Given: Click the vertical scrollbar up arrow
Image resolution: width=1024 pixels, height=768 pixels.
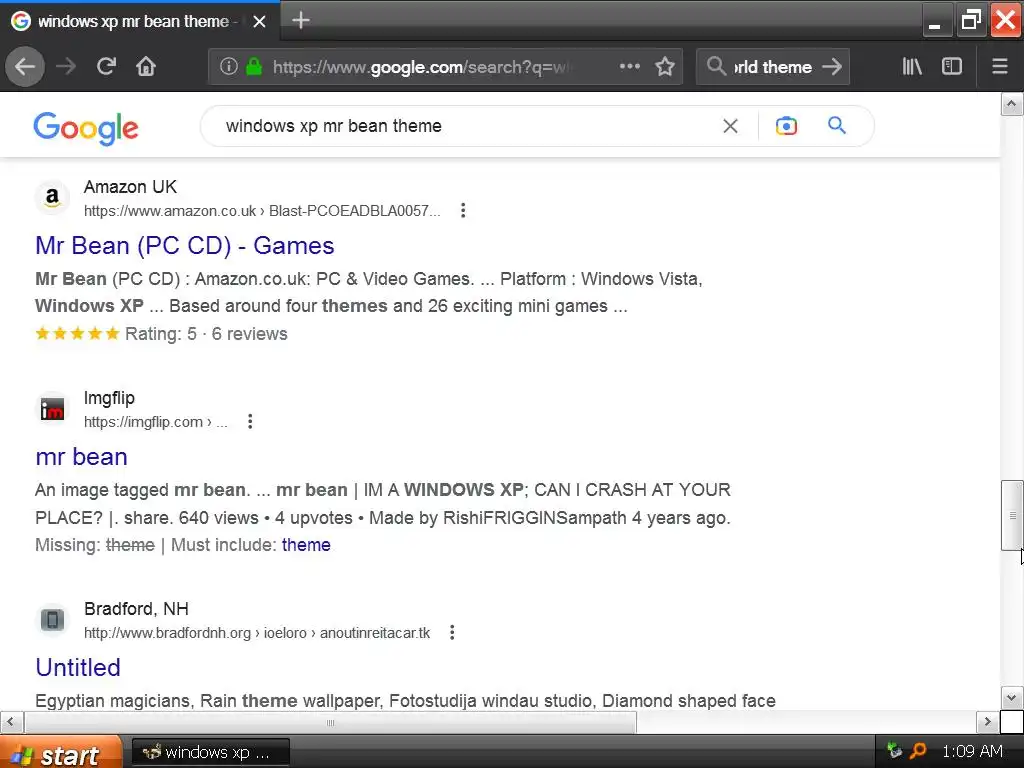Looking at the screenshot, I should [1012, 104].
